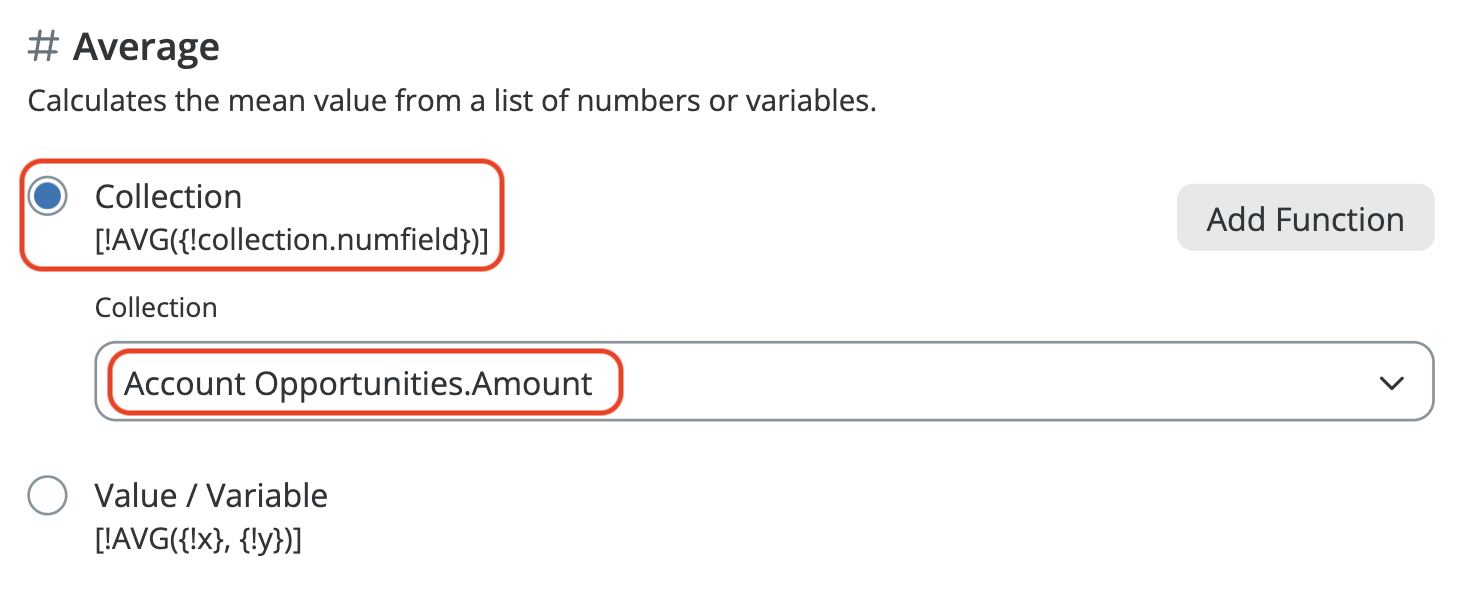The width and height of the screenshot is (1472, 598).
Task: Select the Collection radio button
Action: click(47, 196)
